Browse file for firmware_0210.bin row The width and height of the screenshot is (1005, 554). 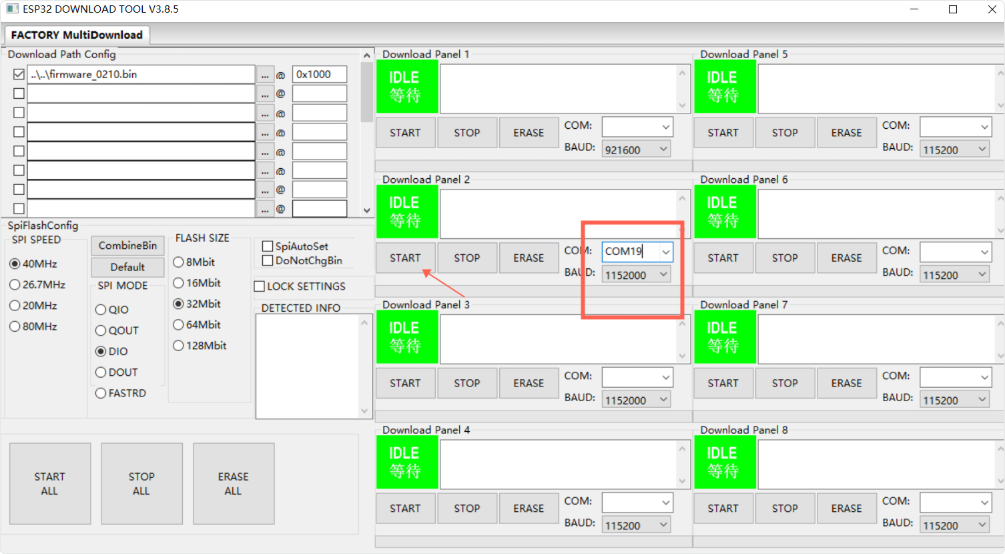click(265, 74)
